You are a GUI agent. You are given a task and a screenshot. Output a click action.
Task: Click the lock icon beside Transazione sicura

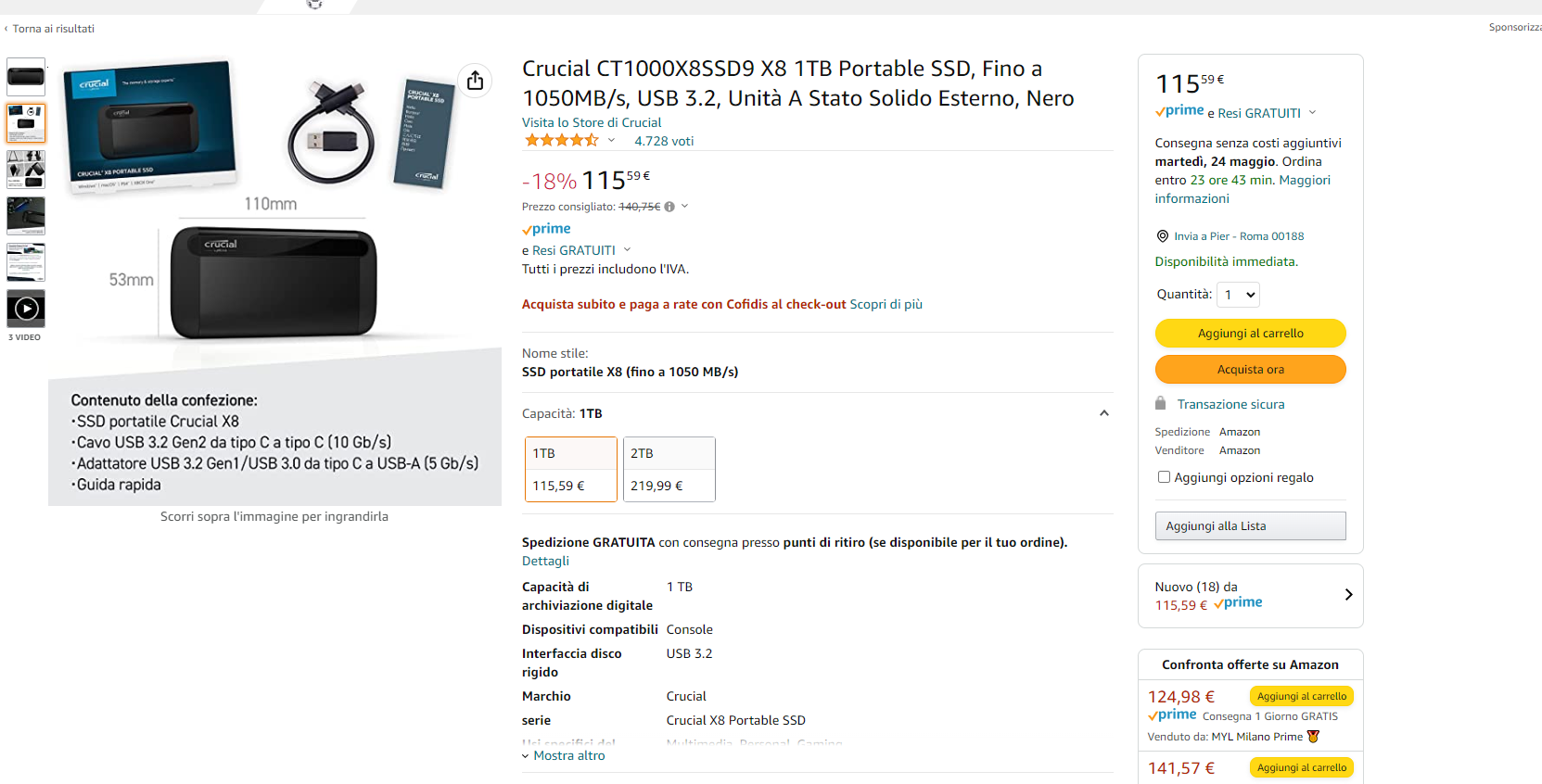click(1160, 403)
